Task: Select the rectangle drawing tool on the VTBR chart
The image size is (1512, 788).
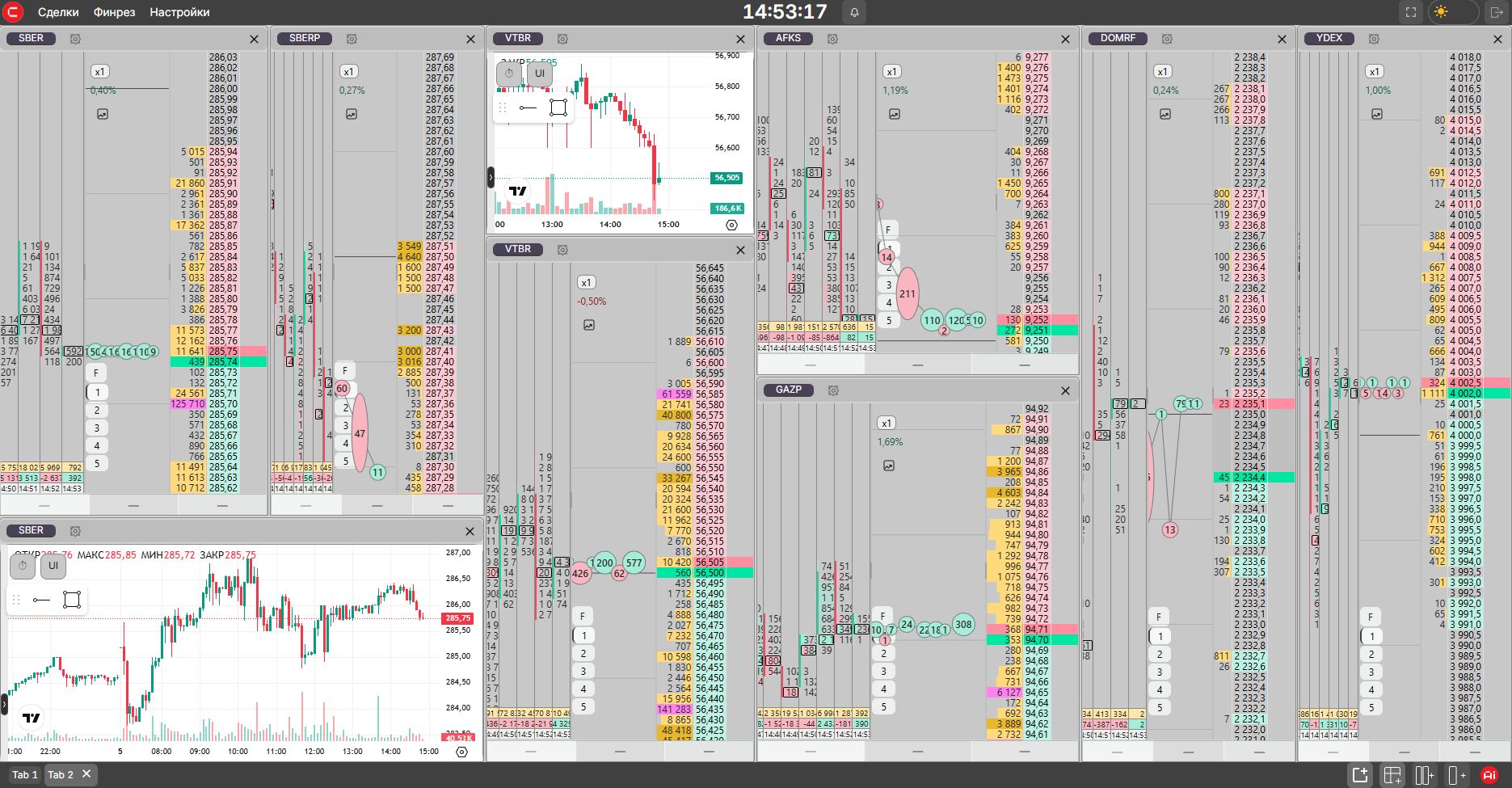Action: coord(558,107)
